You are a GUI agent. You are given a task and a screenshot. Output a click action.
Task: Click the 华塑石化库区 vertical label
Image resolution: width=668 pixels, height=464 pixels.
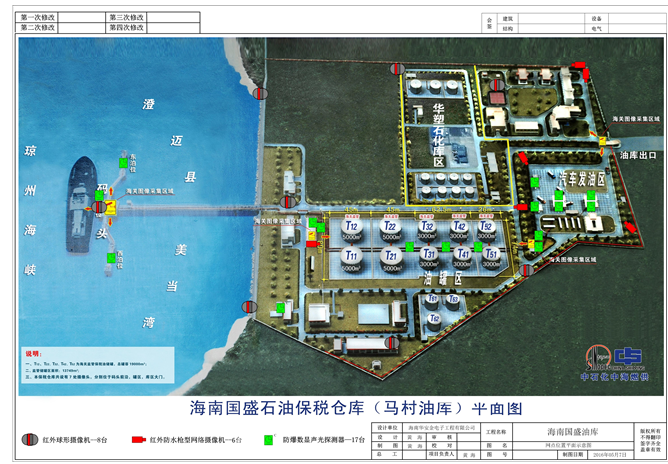coord(439,135)
